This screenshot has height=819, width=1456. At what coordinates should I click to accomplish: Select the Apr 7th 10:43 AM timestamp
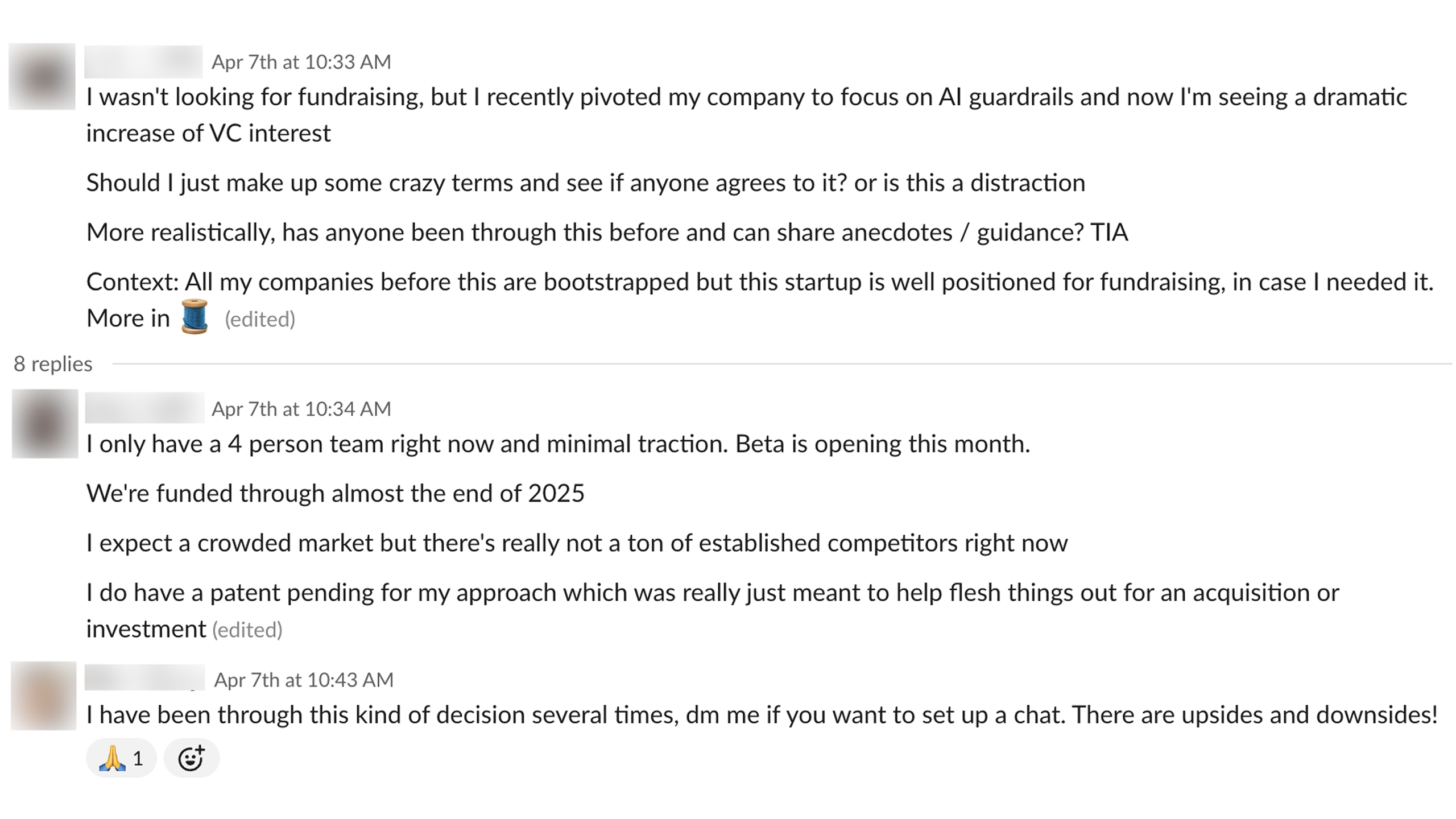pos(303,680)
